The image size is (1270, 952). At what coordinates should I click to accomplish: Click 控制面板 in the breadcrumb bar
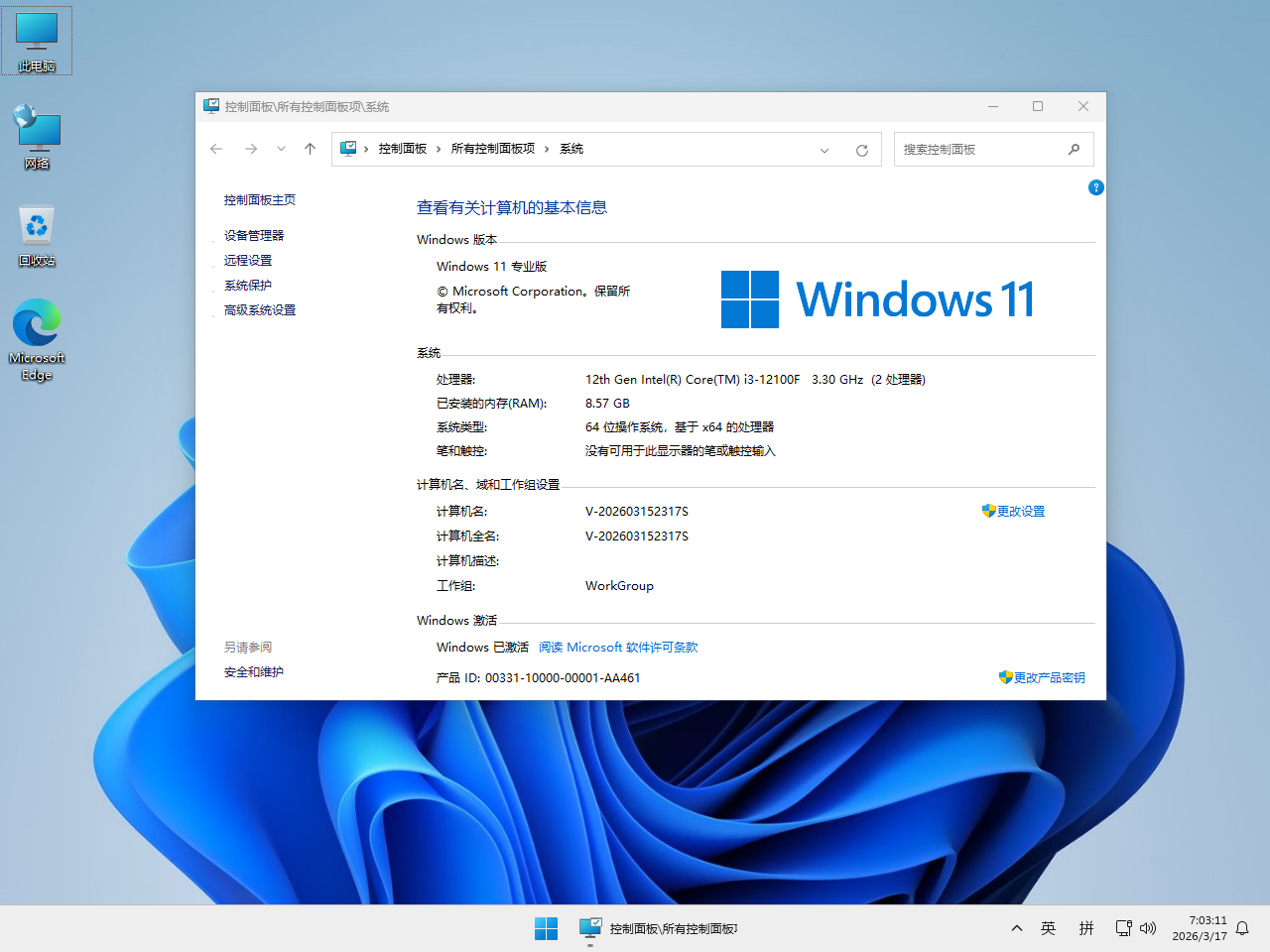point(403,149)
